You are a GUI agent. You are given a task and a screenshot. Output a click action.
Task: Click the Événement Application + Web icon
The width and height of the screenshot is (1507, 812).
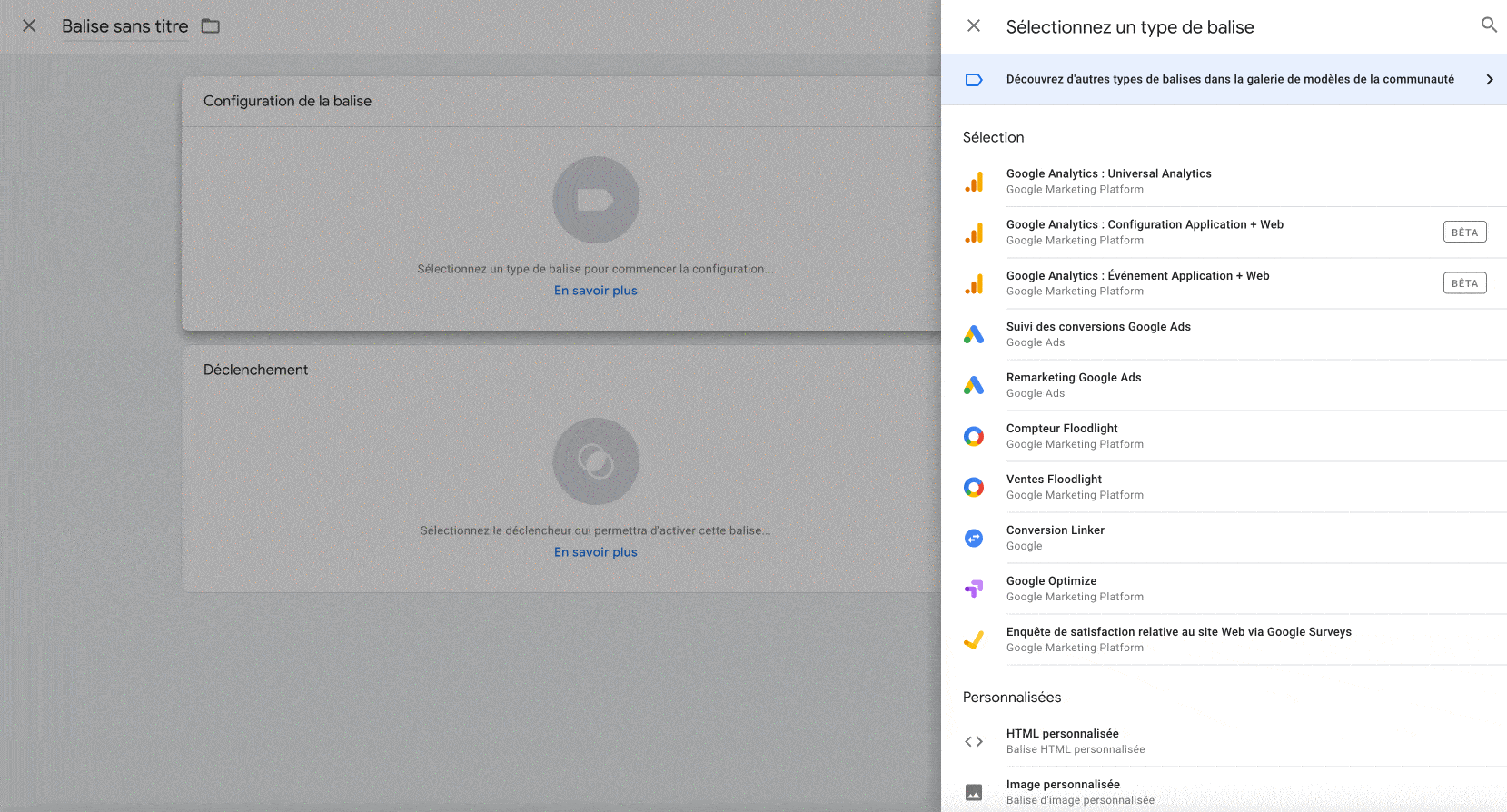(974, 283)
